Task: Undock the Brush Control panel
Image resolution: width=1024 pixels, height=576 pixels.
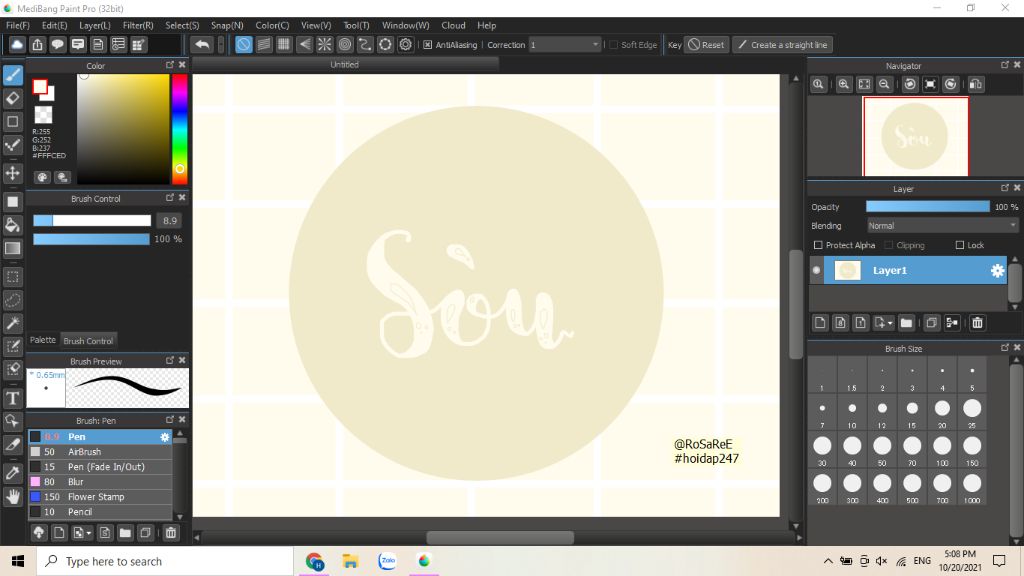Action: (x=170, y=197)
